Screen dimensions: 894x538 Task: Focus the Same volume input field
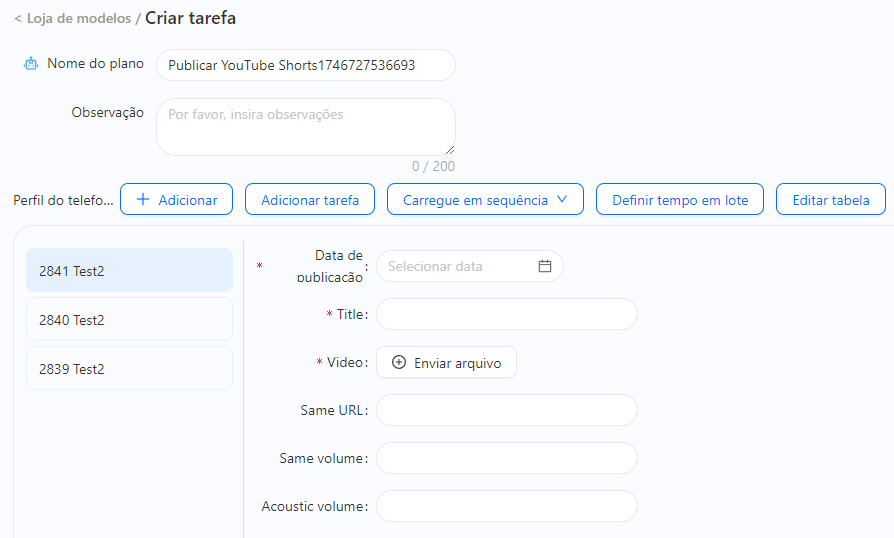click(507, 458)
